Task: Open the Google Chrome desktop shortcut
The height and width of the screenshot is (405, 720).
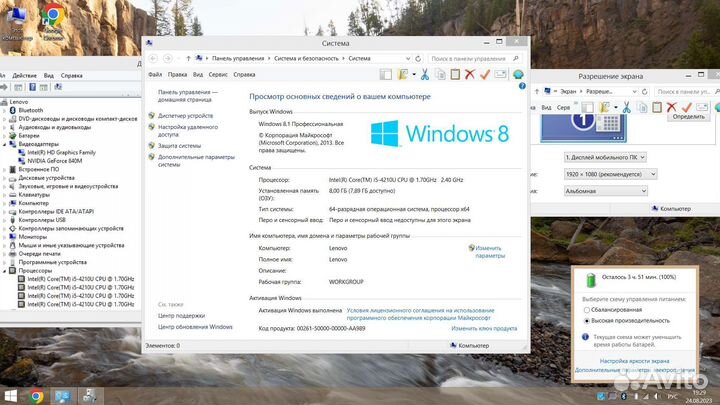Action: pyautogui.click(x=53, y=21)
